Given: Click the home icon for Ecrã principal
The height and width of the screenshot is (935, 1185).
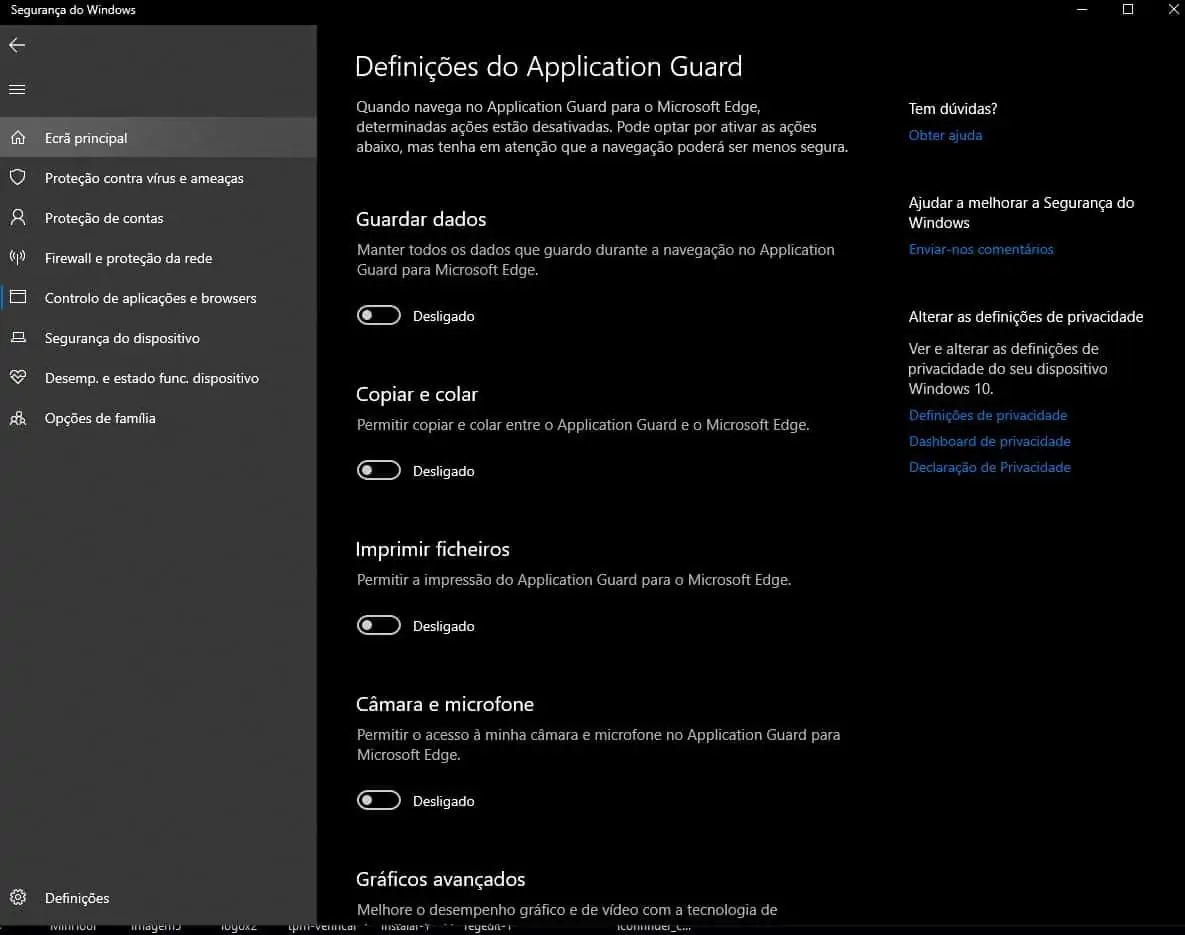Looking at the screenshot, I should [17, 138].
